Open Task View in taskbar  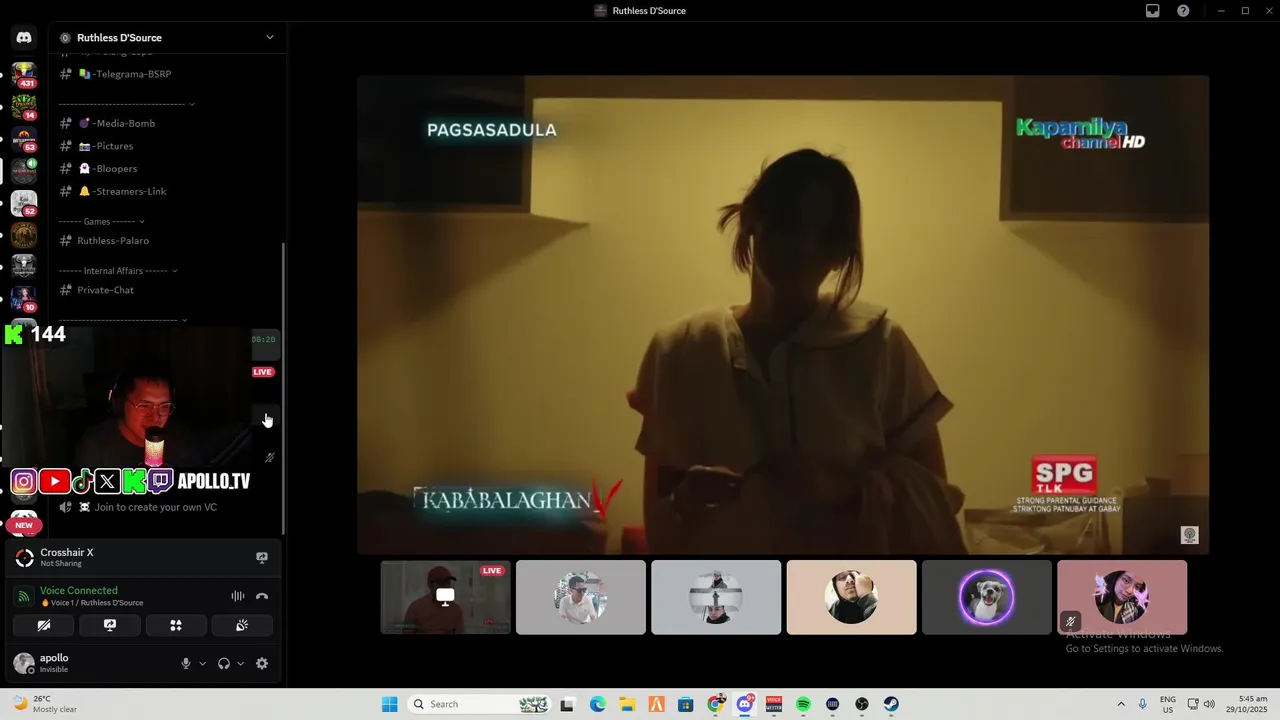tap(567, 704)
